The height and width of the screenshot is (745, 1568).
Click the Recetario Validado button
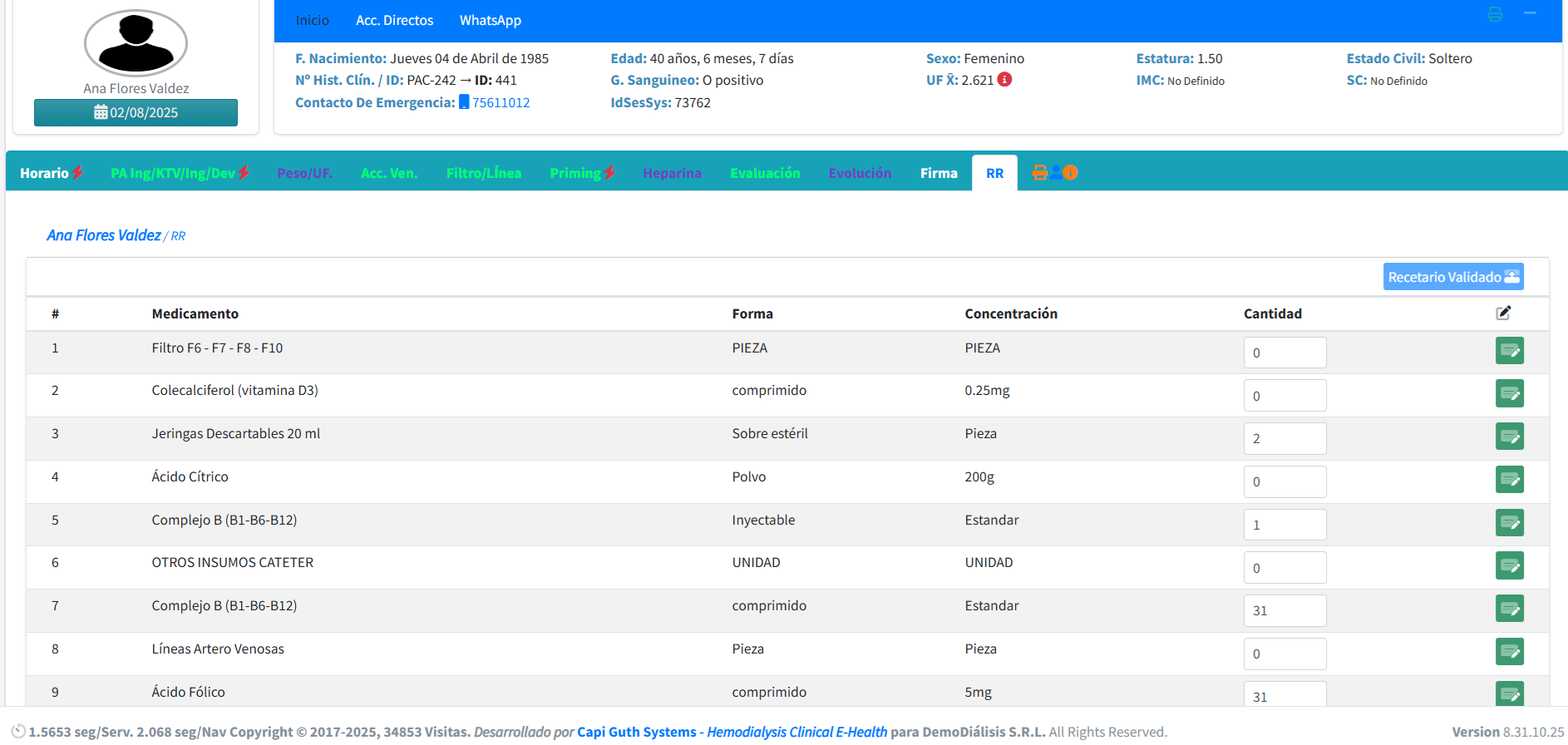click(1452, 277)
